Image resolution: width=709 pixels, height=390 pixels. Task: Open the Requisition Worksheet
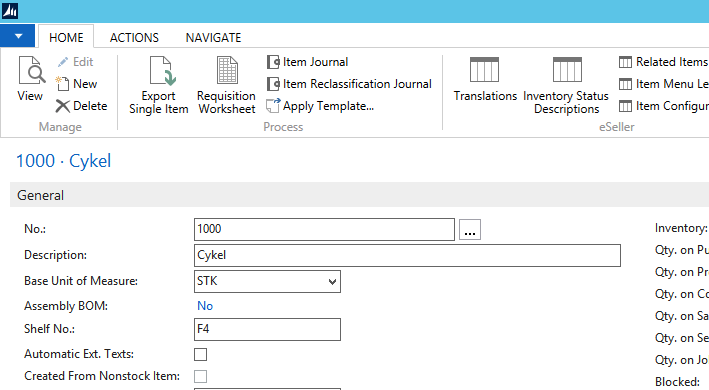tap(227, 85)
